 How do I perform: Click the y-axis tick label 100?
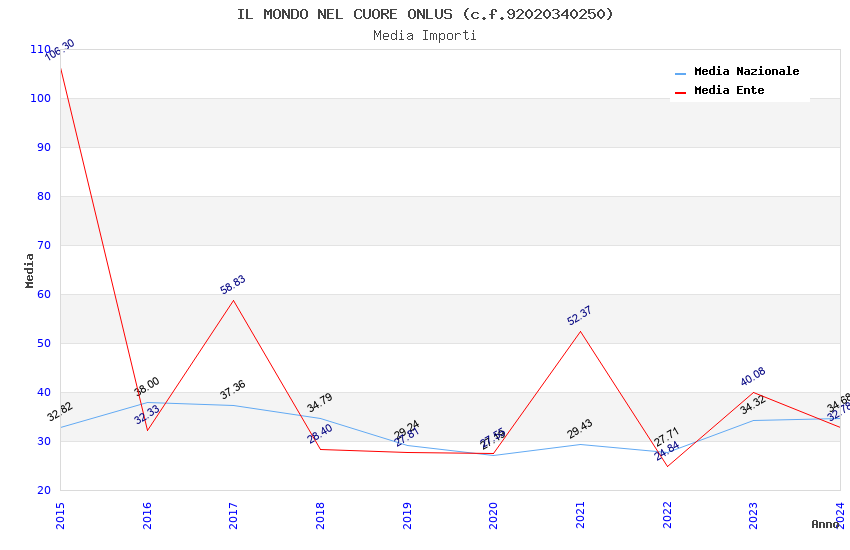click(x=40, y=99)
